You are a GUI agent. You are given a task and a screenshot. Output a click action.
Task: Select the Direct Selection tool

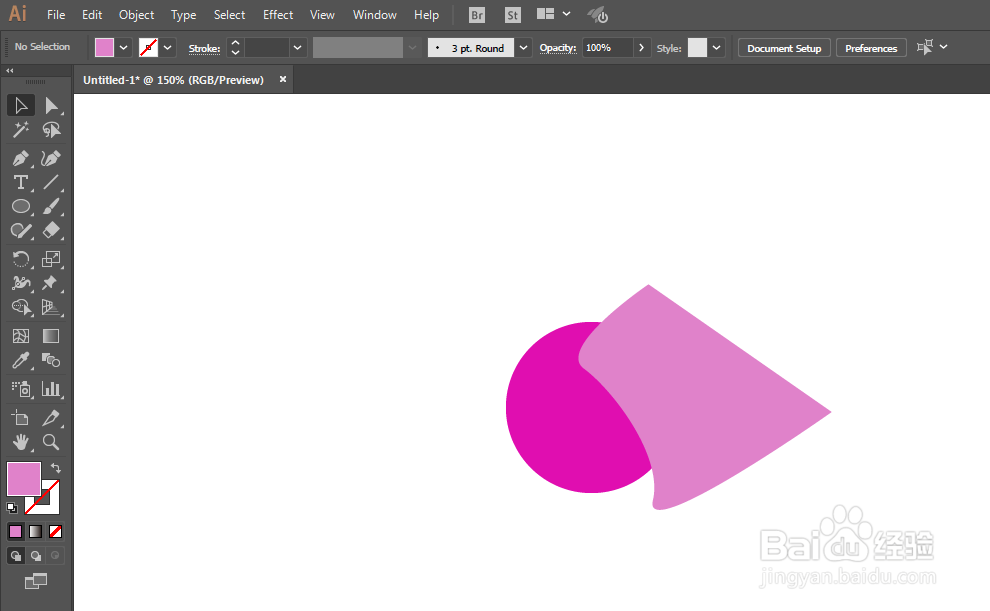(51, 105)
